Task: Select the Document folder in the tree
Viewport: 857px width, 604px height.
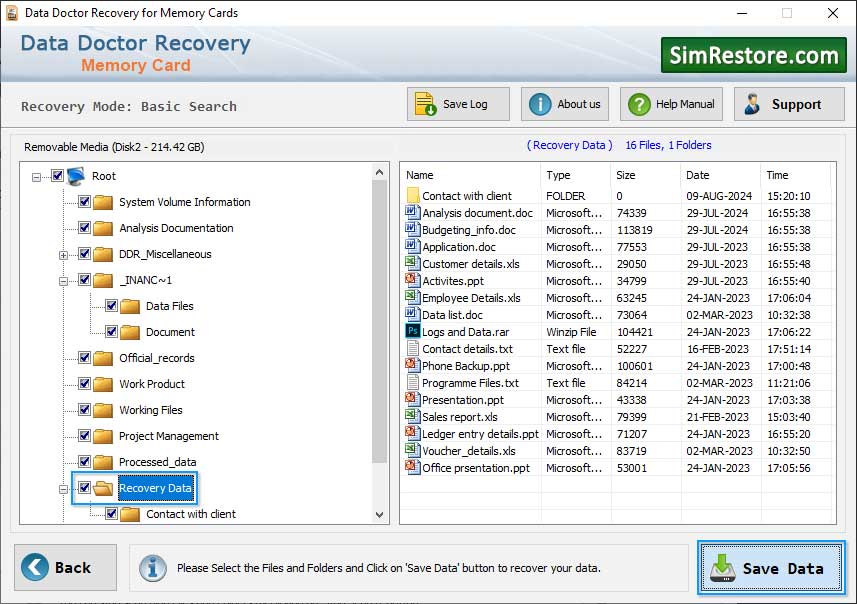Action: point(170,332)
